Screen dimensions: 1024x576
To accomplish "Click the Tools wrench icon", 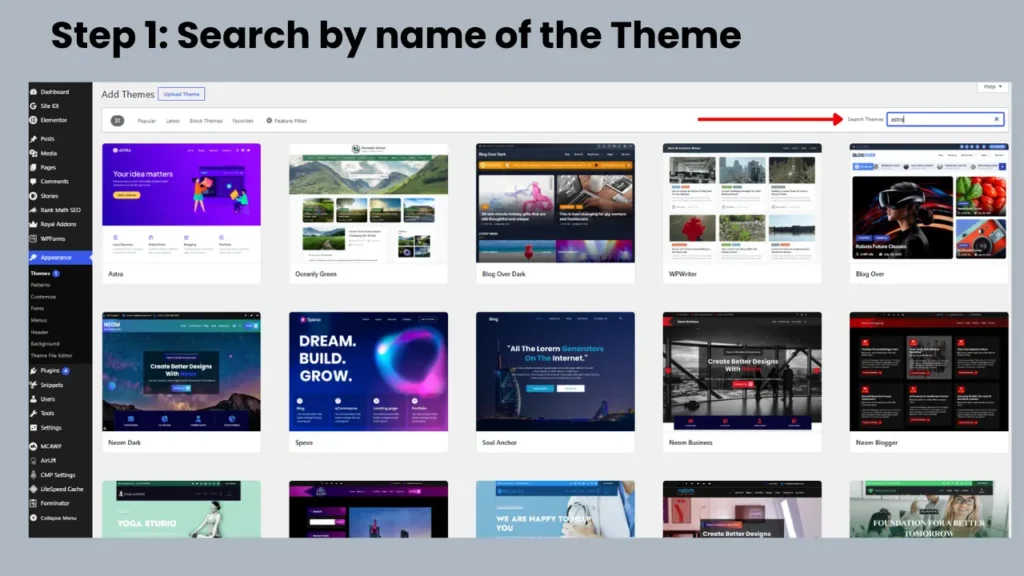I will point(33,413).
